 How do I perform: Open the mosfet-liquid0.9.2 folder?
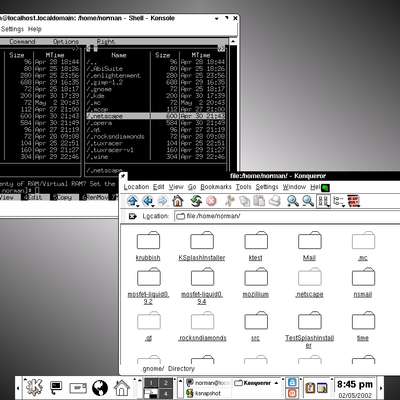tap(148, 286)
